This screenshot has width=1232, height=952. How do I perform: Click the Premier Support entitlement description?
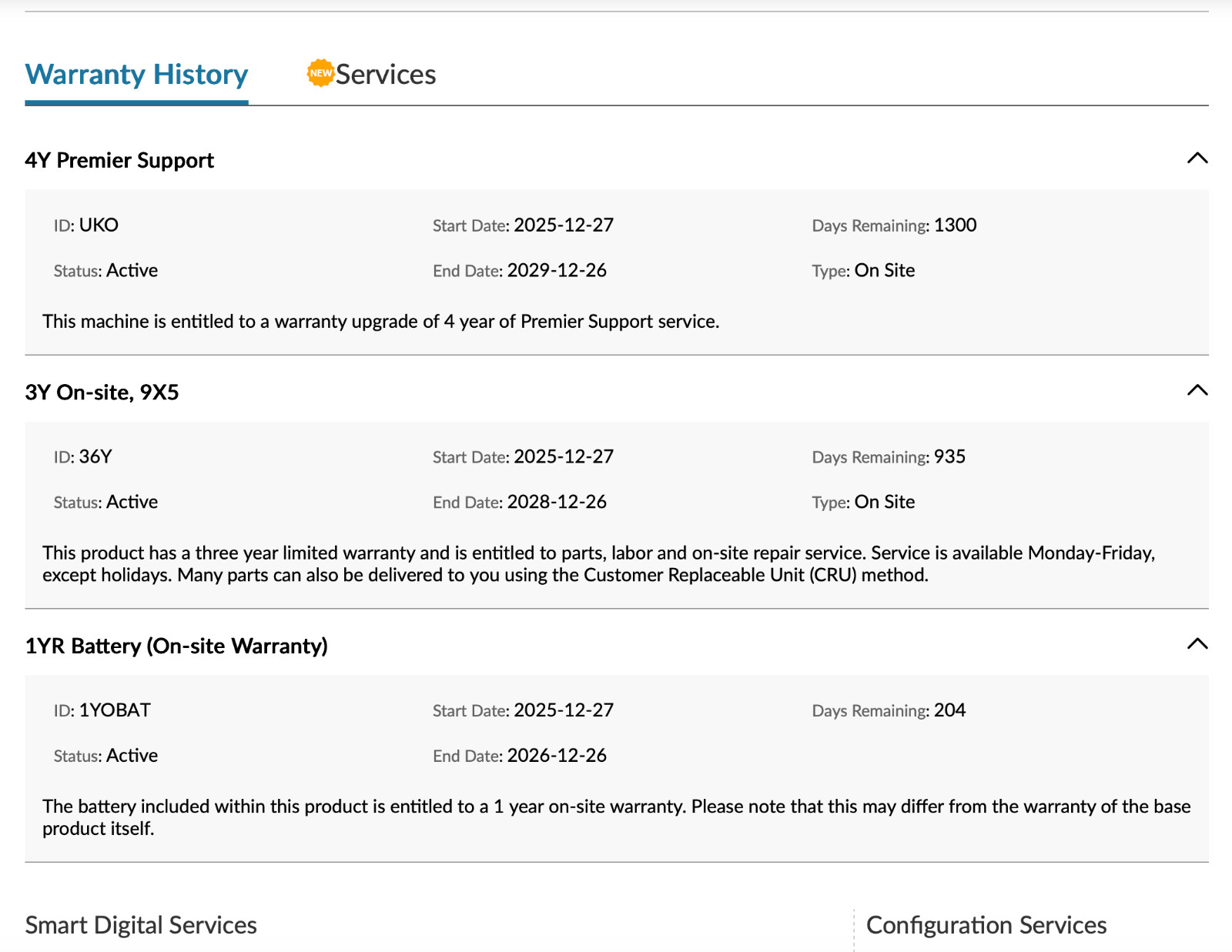381,321
